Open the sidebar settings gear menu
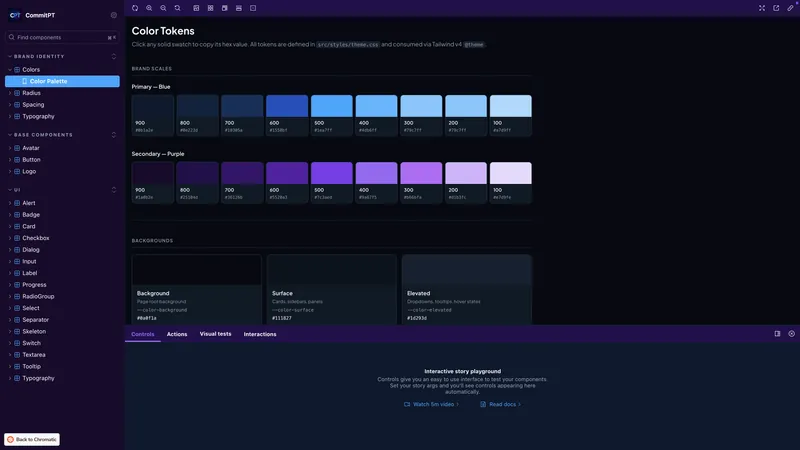The image size is (800, 450). [x=114, y=15]
